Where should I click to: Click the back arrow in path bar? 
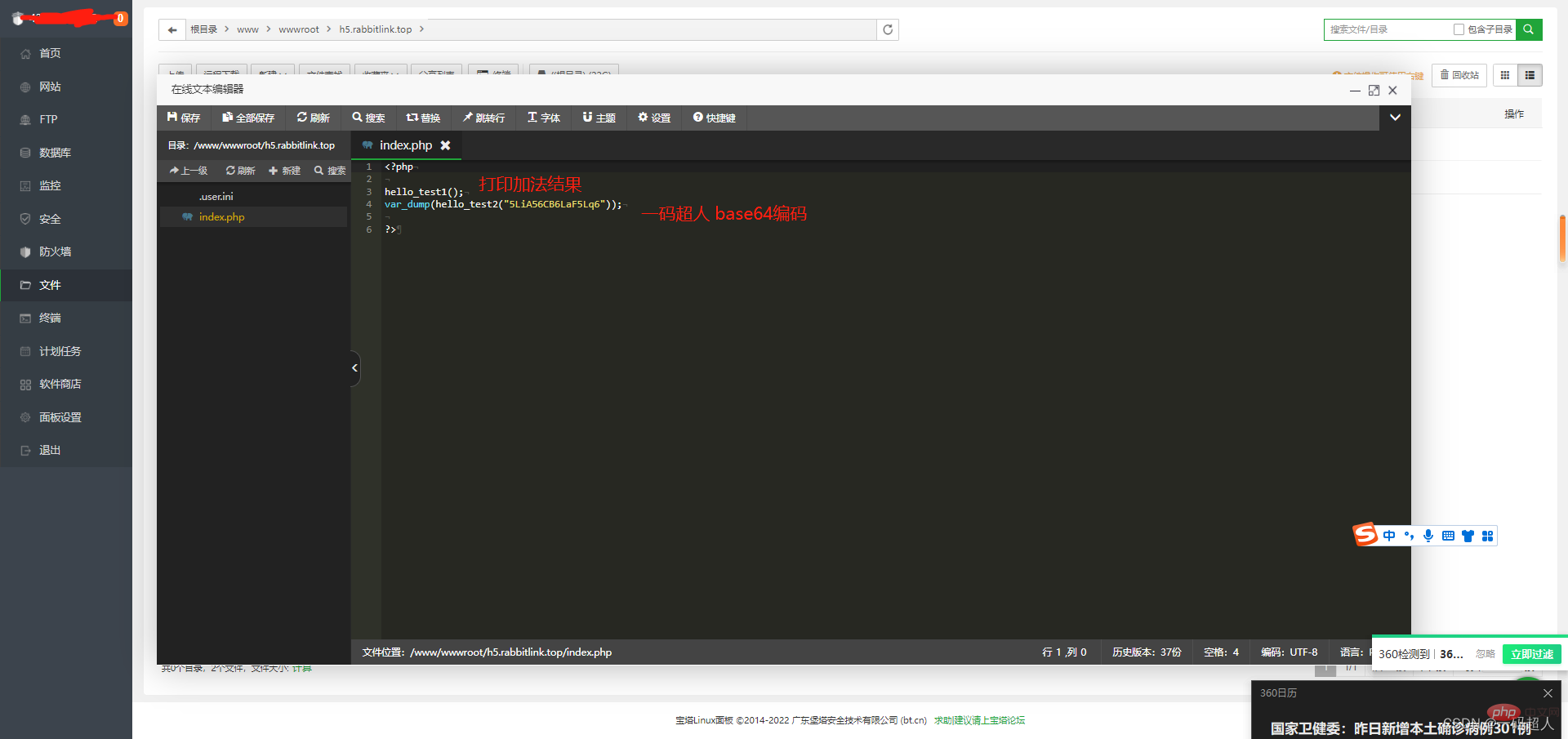click(172, 29)
